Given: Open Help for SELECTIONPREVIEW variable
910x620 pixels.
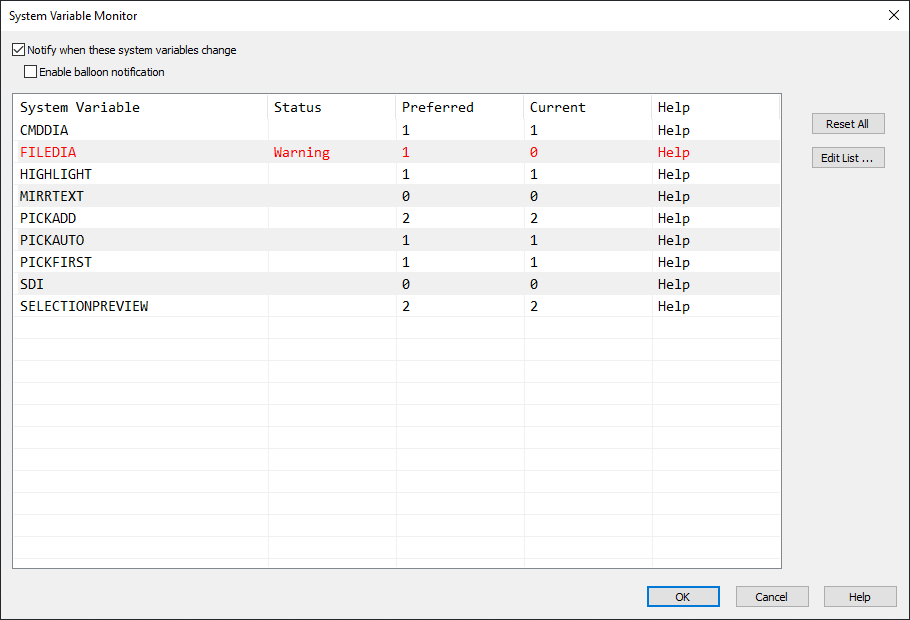Looking at the screenshot, I should click(x=673, y=306).
